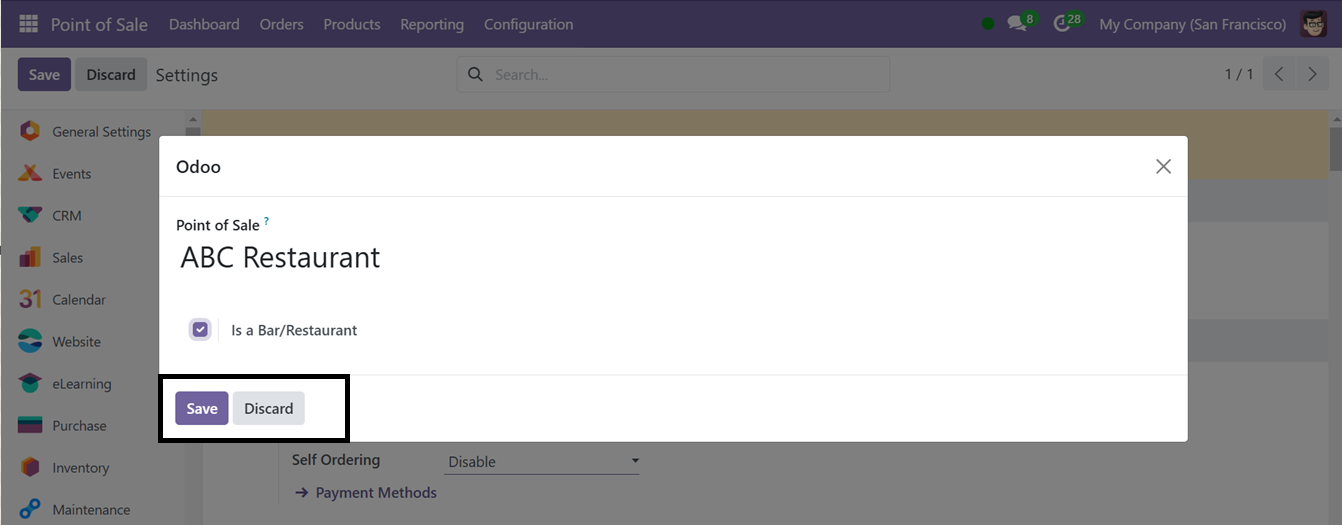Toggle the Is a Bar/Restaurant checkbox
The height and width of the screenshot is (525, 1342).
[201, 329]
